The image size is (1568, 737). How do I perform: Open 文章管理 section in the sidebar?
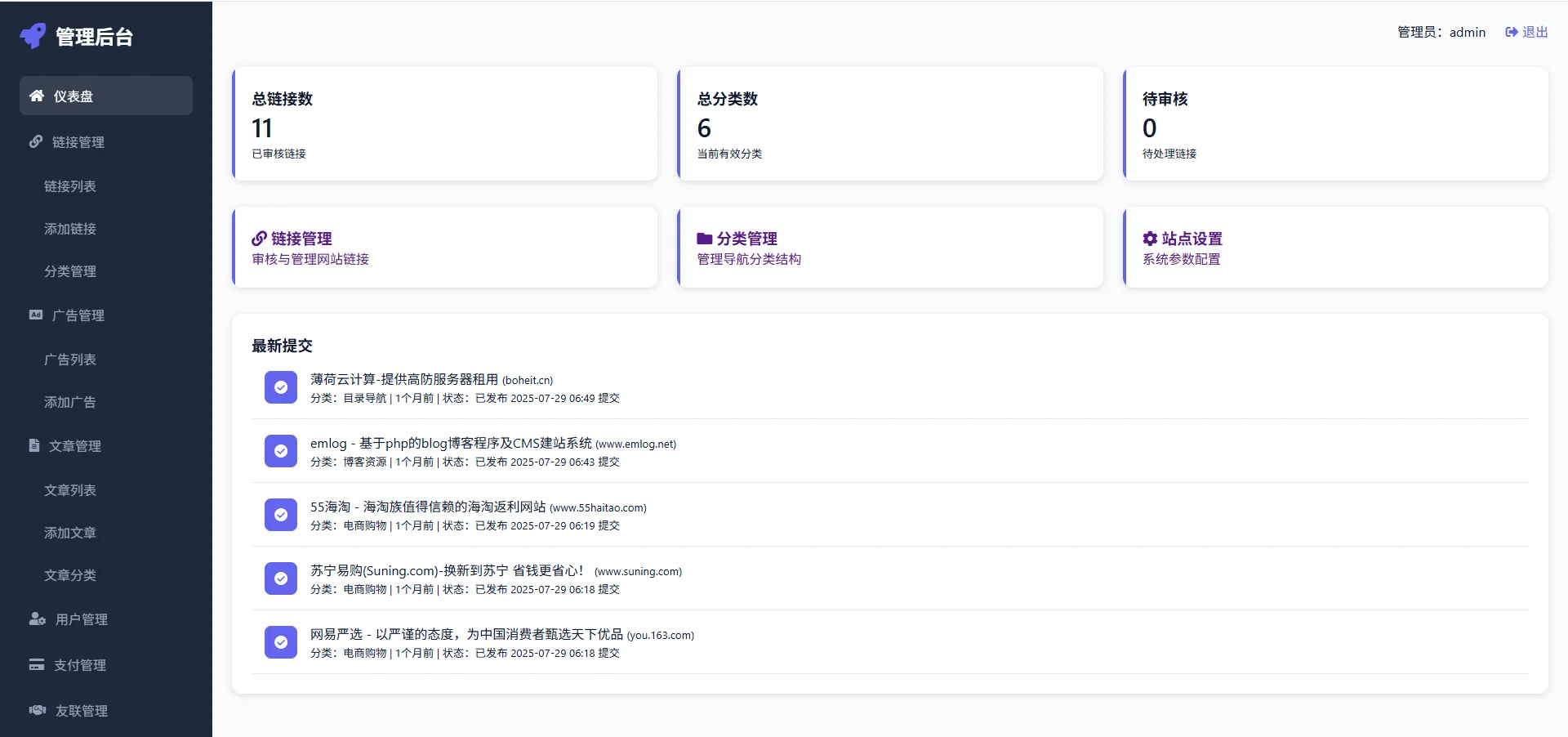point(106,445)
